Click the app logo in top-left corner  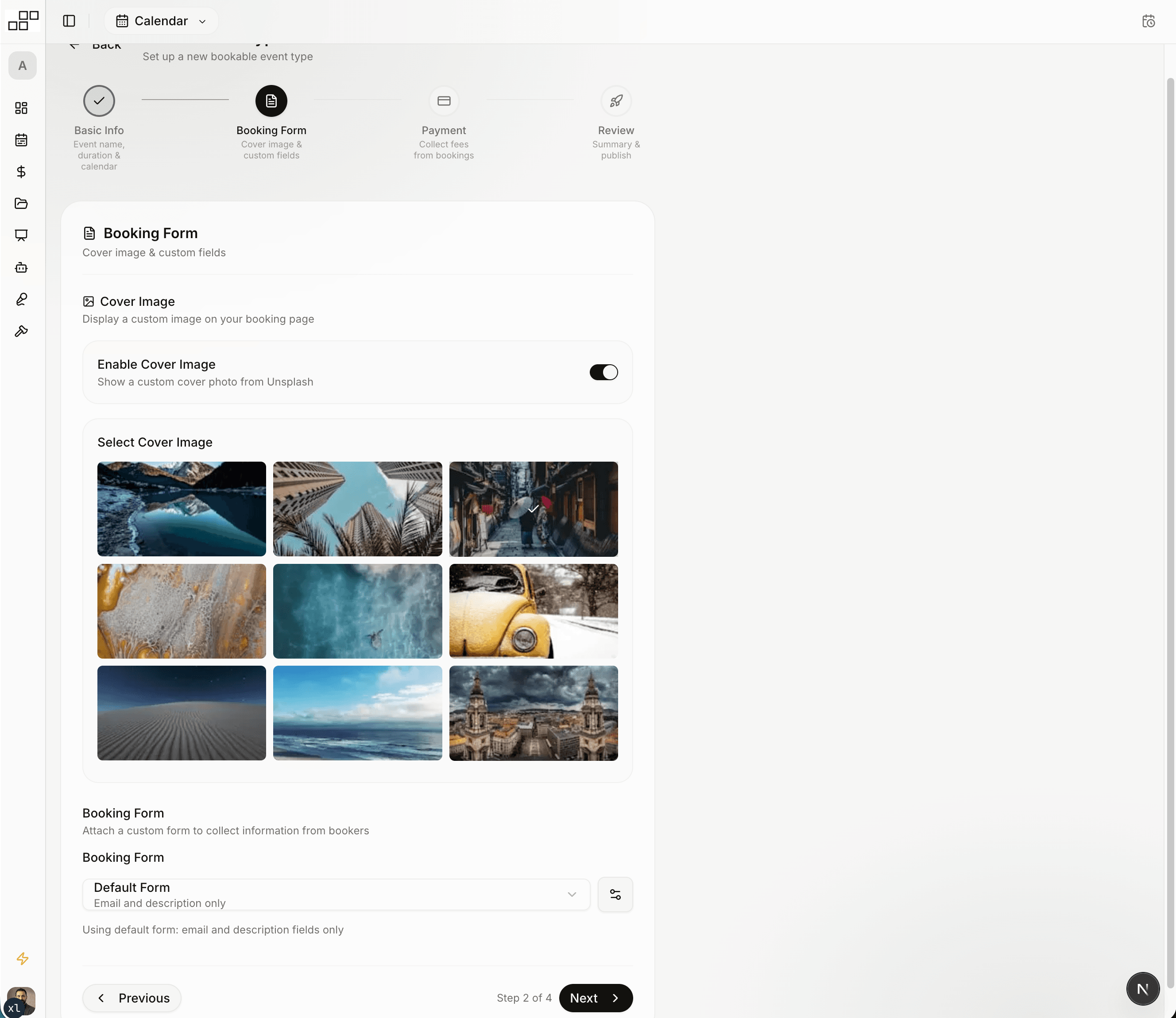(x=23, y=20)
